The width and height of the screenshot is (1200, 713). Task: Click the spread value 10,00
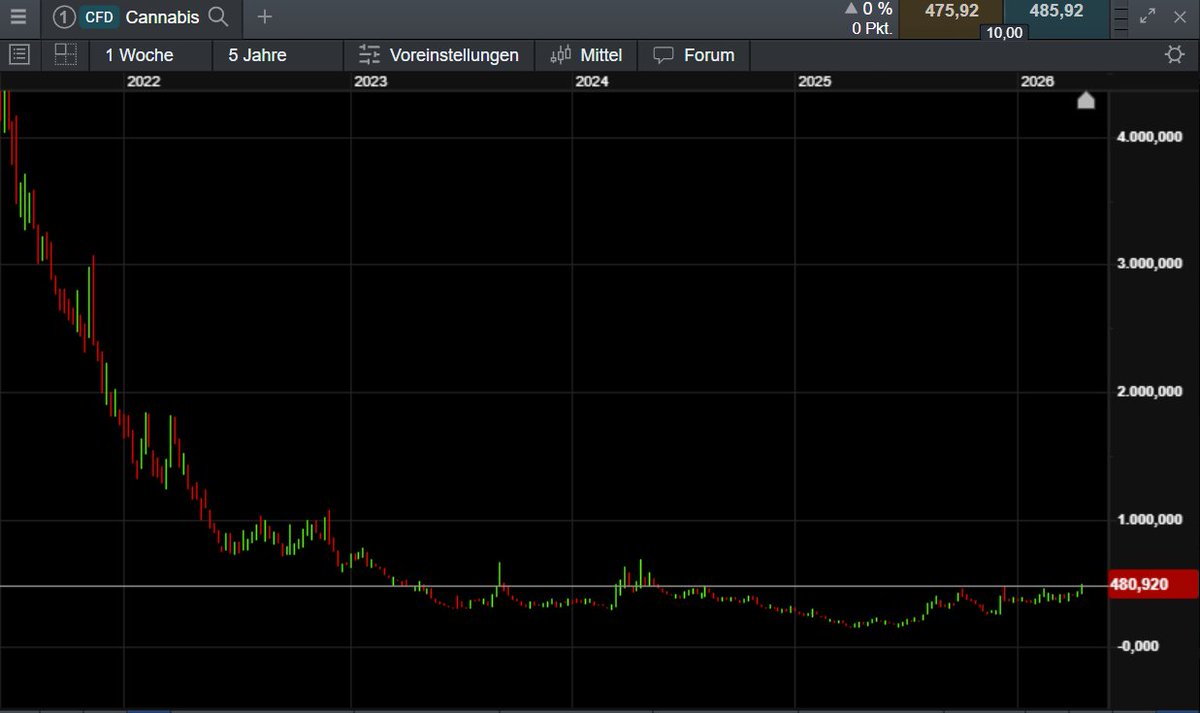click(1004, 32)
